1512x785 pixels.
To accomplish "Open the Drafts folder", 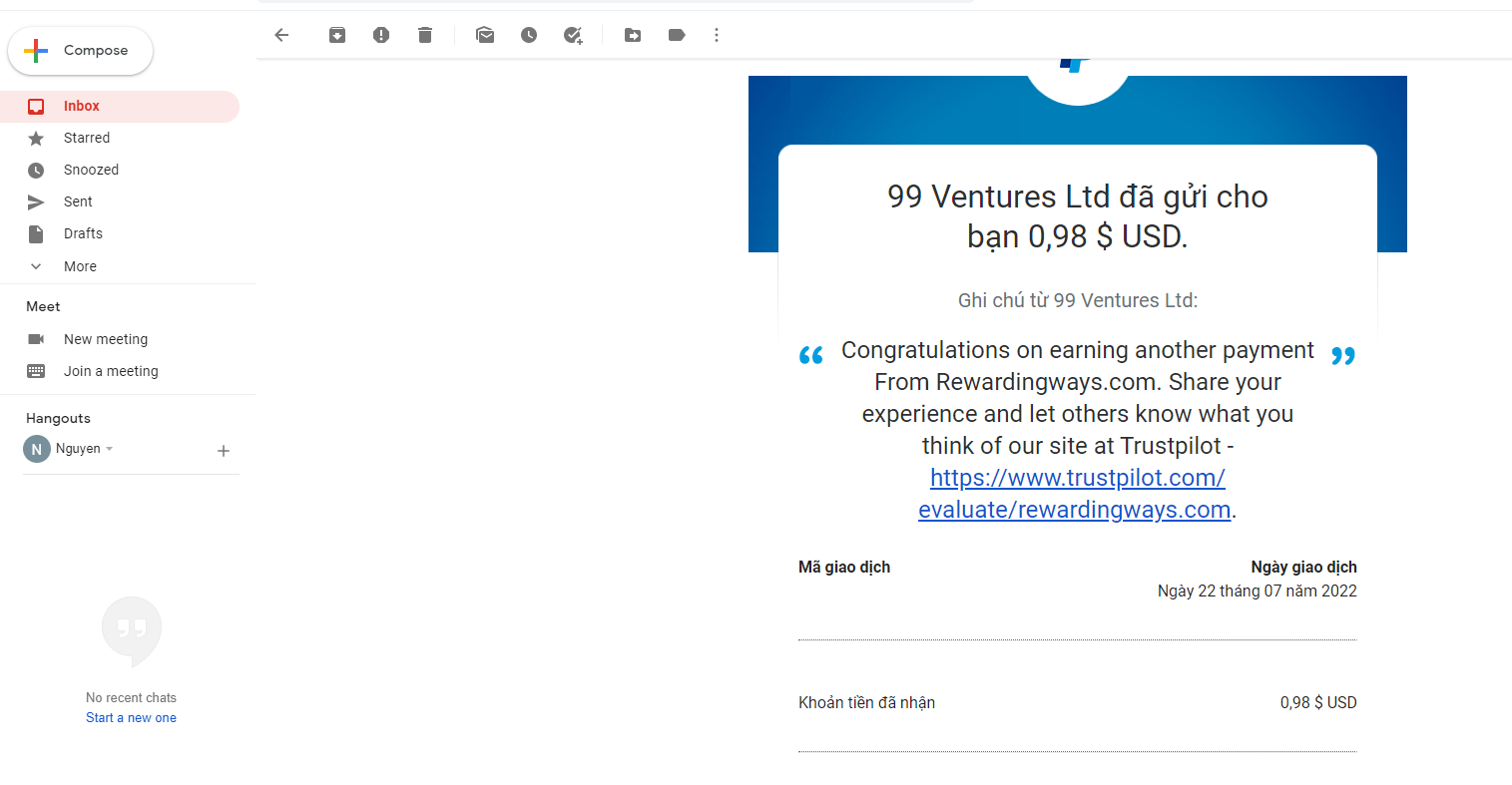I will (120, 234).
